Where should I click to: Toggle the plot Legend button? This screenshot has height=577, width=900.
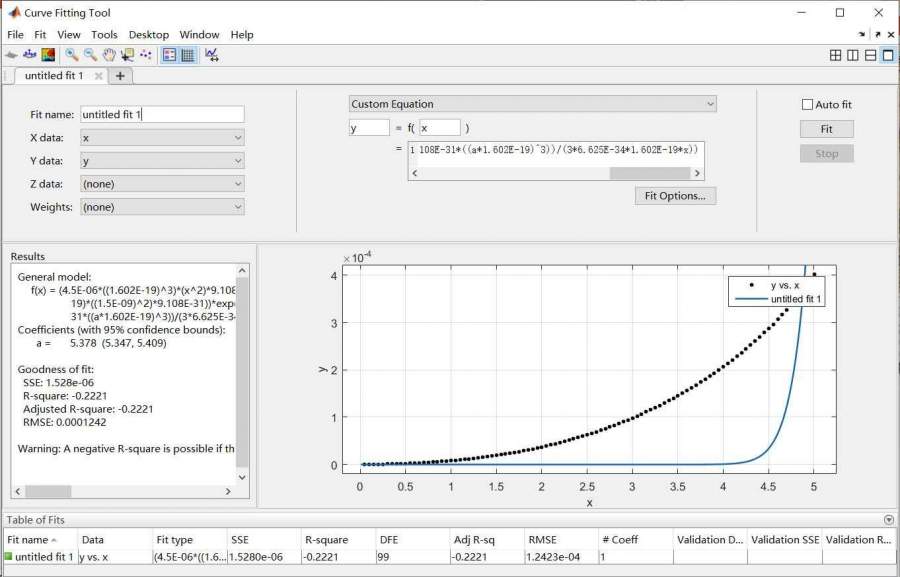[x=169, y=55]
